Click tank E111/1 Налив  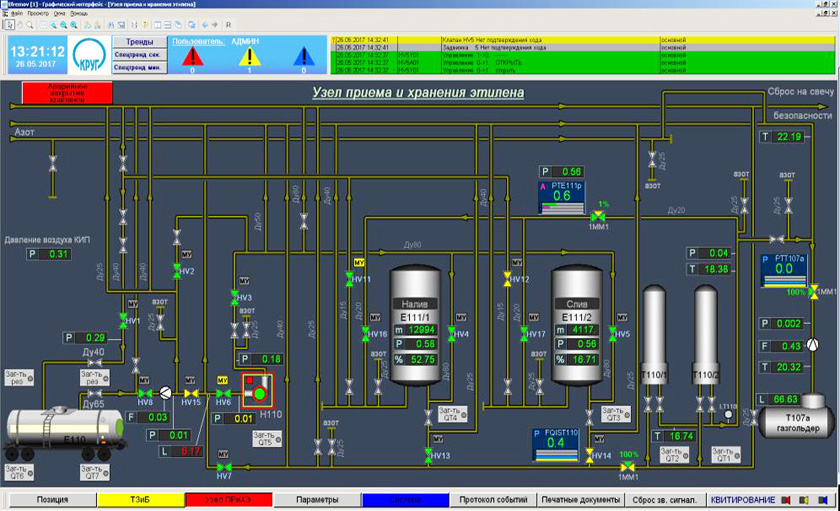pyautogui.click(x=415, y=325)
